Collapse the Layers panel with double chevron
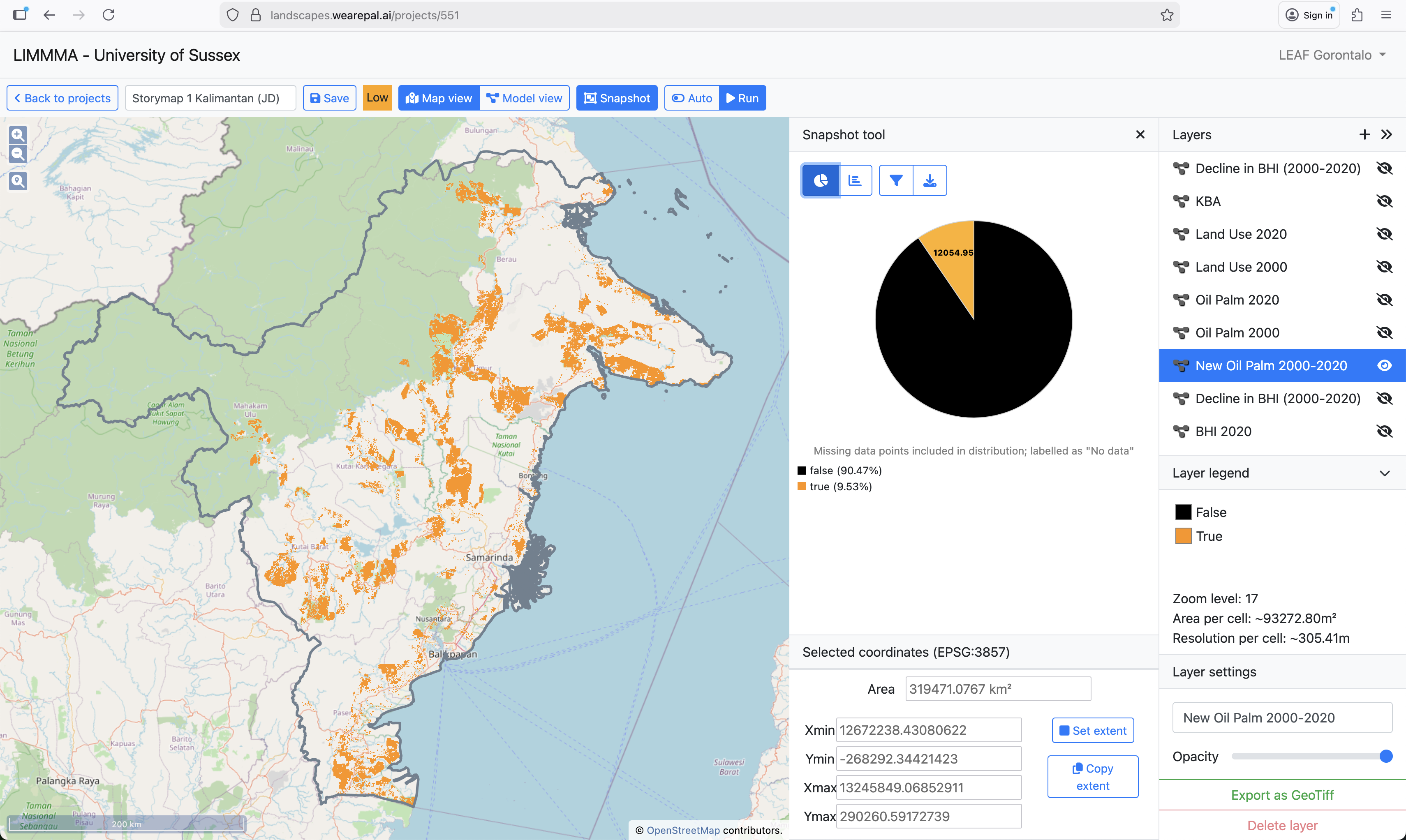 (1387, 135)
